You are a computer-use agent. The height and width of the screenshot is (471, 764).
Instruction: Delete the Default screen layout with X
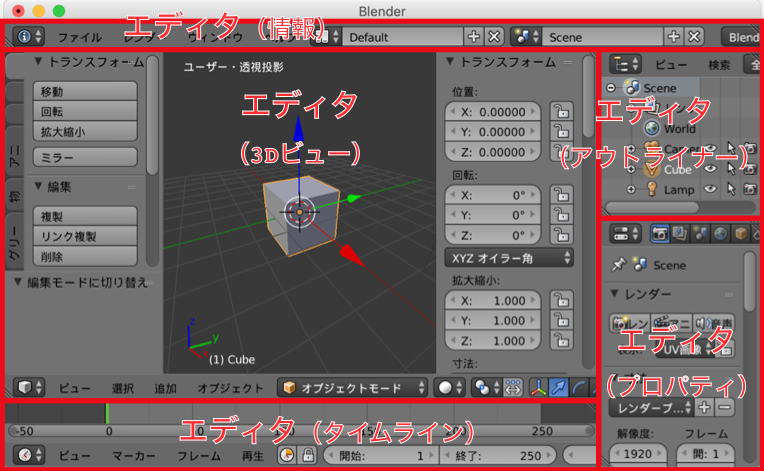tap(494, 37)
